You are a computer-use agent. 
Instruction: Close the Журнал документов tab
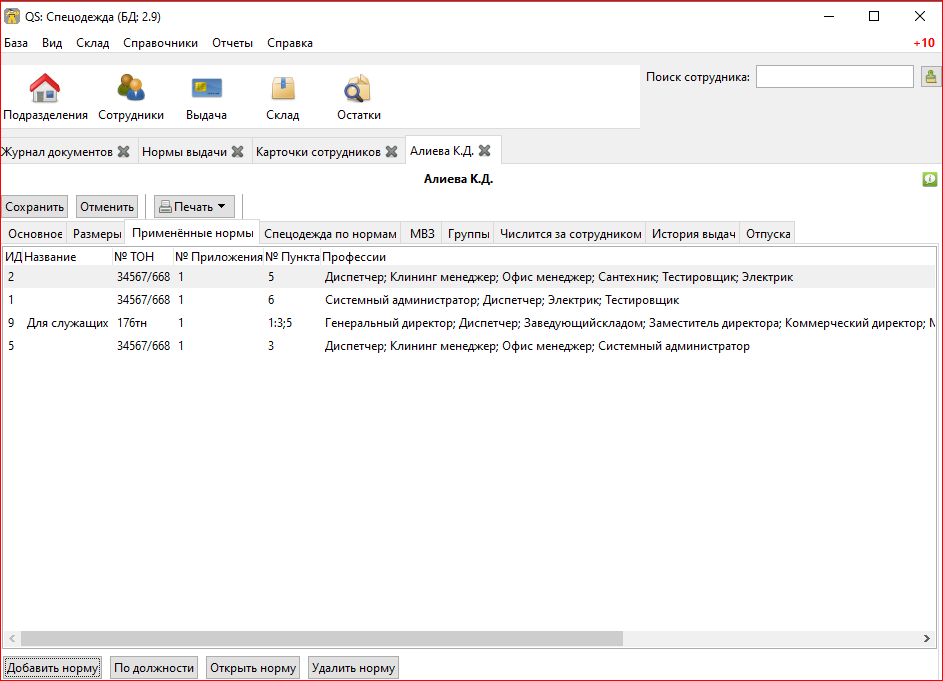tap(124, 152)
